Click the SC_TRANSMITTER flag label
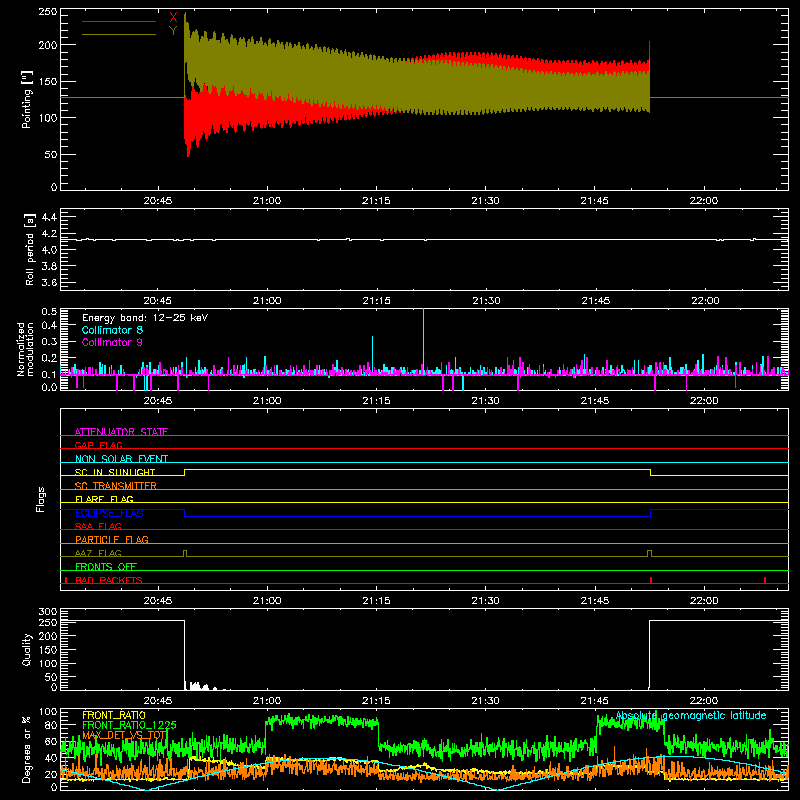Image resolution: width=800 pixels, height=800 pixels. pyautogui.click(x=116, y=486)
